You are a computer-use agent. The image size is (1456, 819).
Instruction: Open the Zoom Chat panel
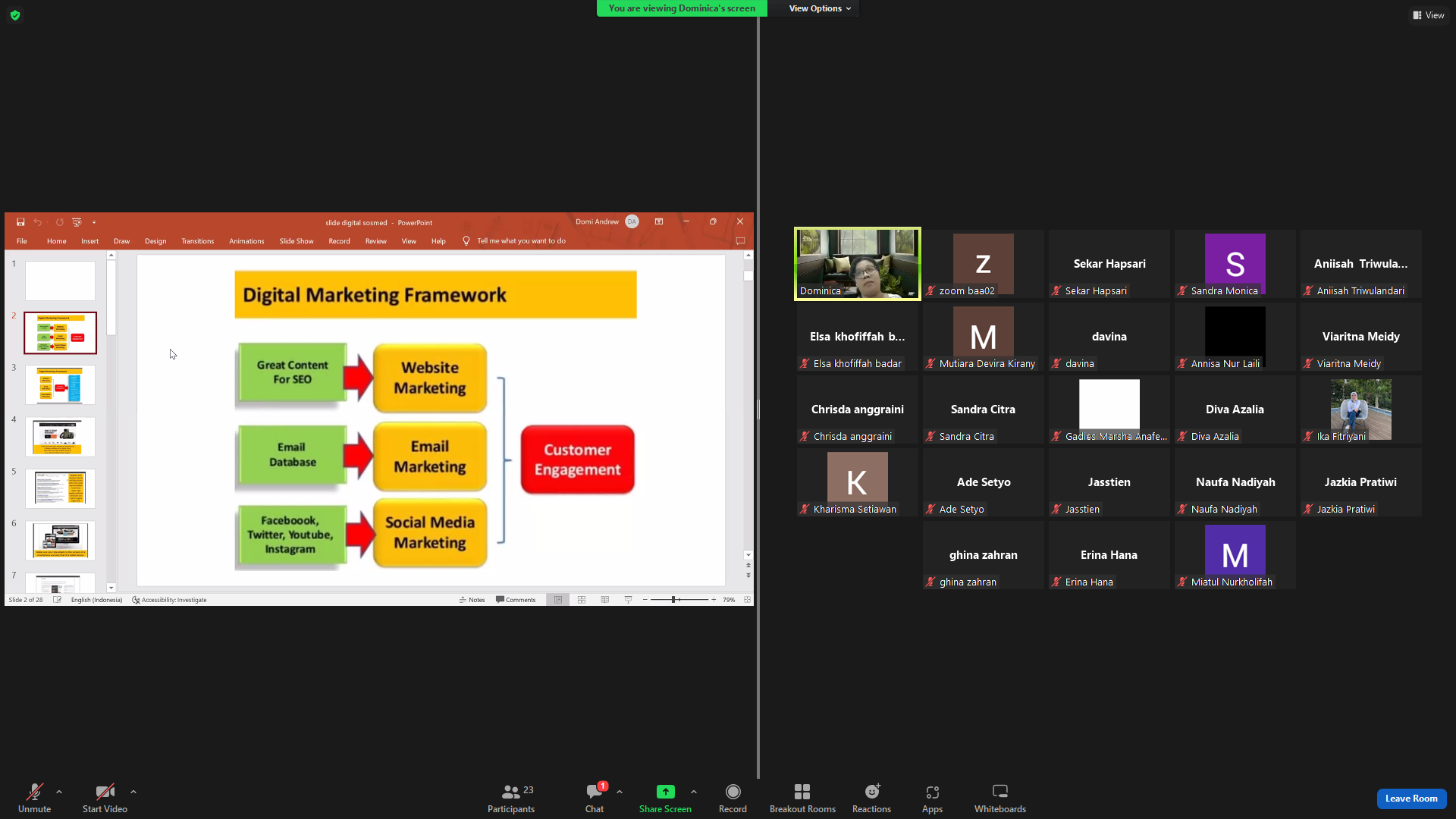595,799
